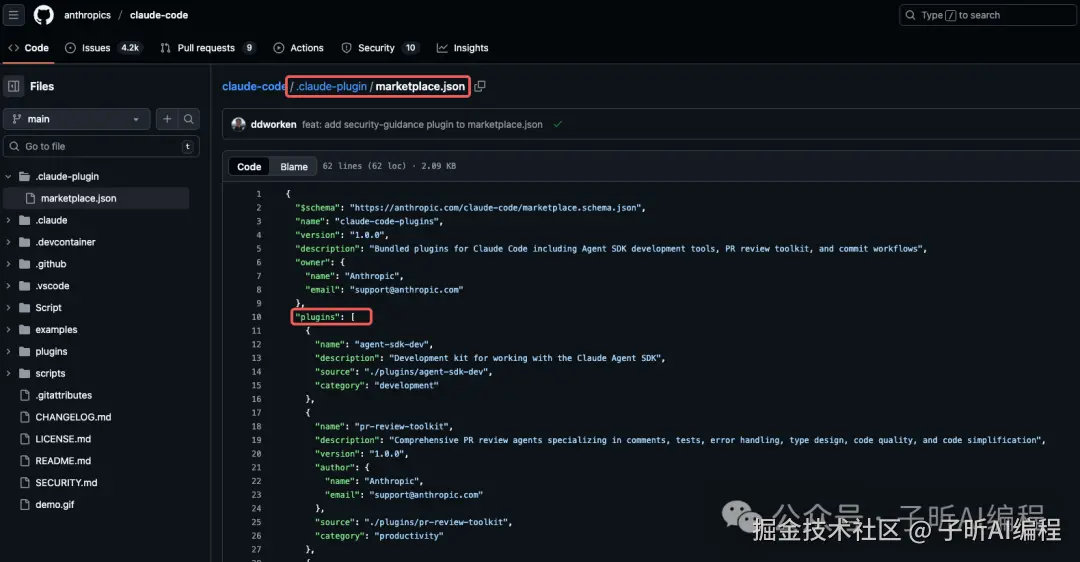Click the claude-code breadcrumb link
1080x562 pixels.
(253, 87)
